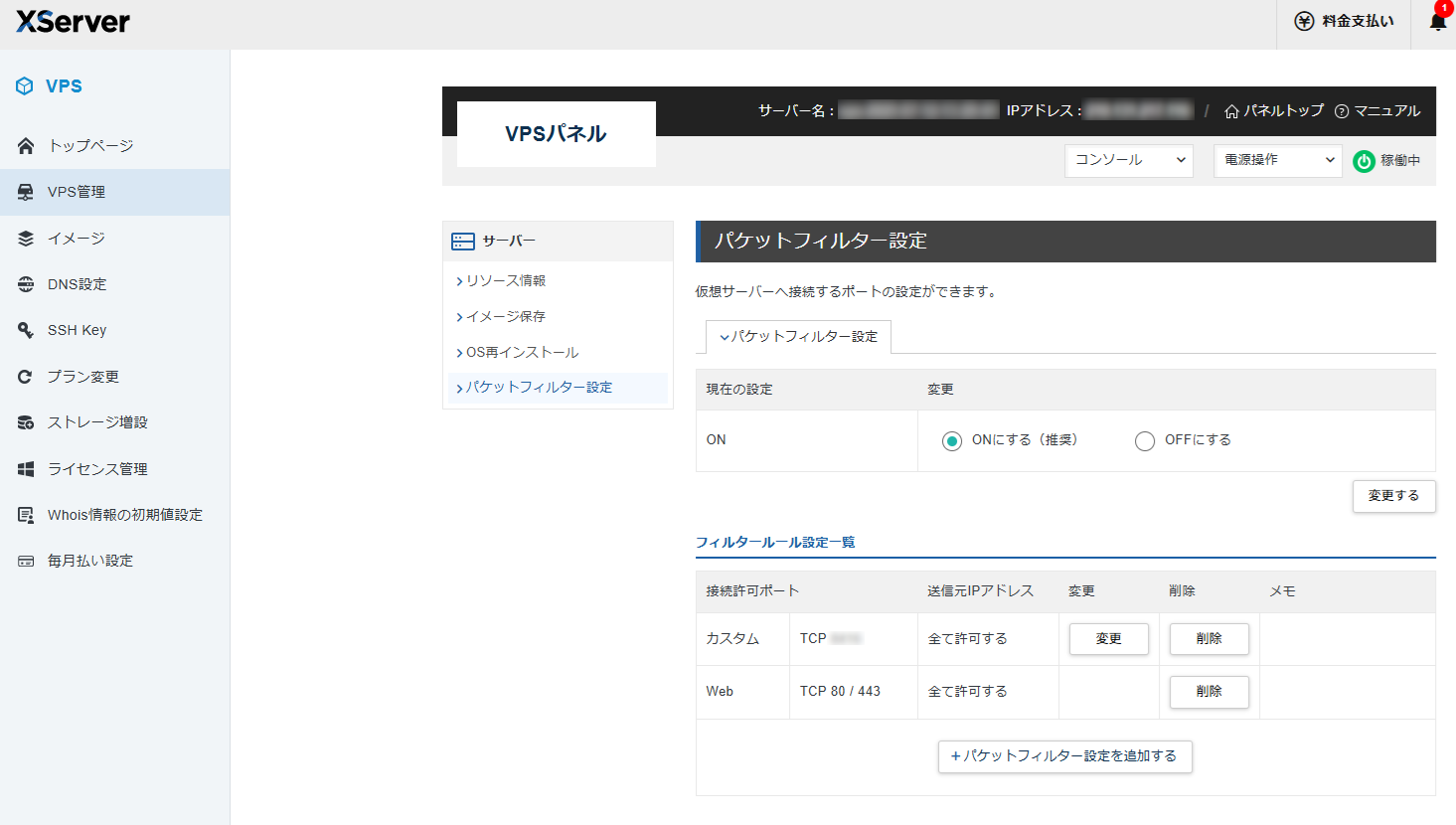
Task: Switch to the パケットフィルター設定 tab
Action: pos(798,337)
